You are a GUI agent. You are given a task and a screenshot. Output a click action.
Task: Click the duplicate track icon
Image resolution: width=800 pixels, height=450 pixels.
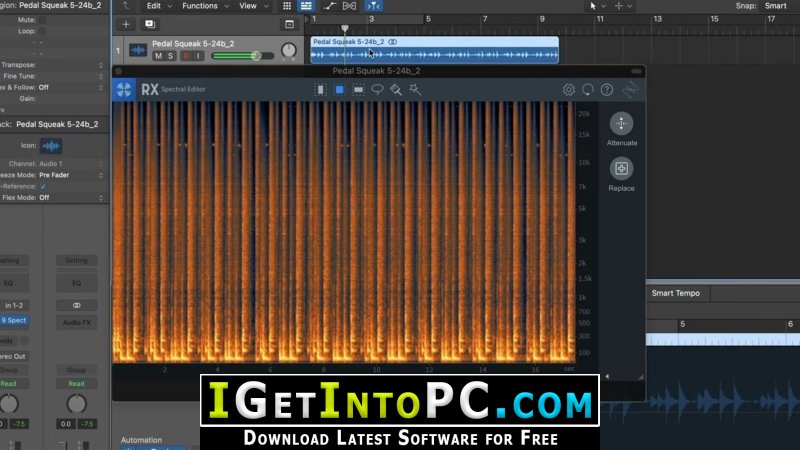click(150, 24)
